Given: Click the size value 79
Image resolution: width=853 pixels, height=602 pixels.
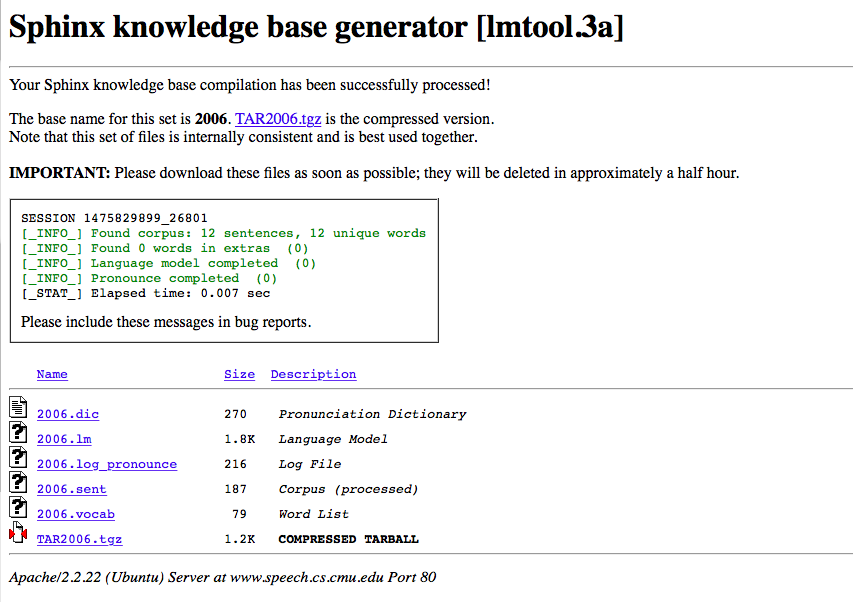Looking at the screenshot, I should (239, 514).
